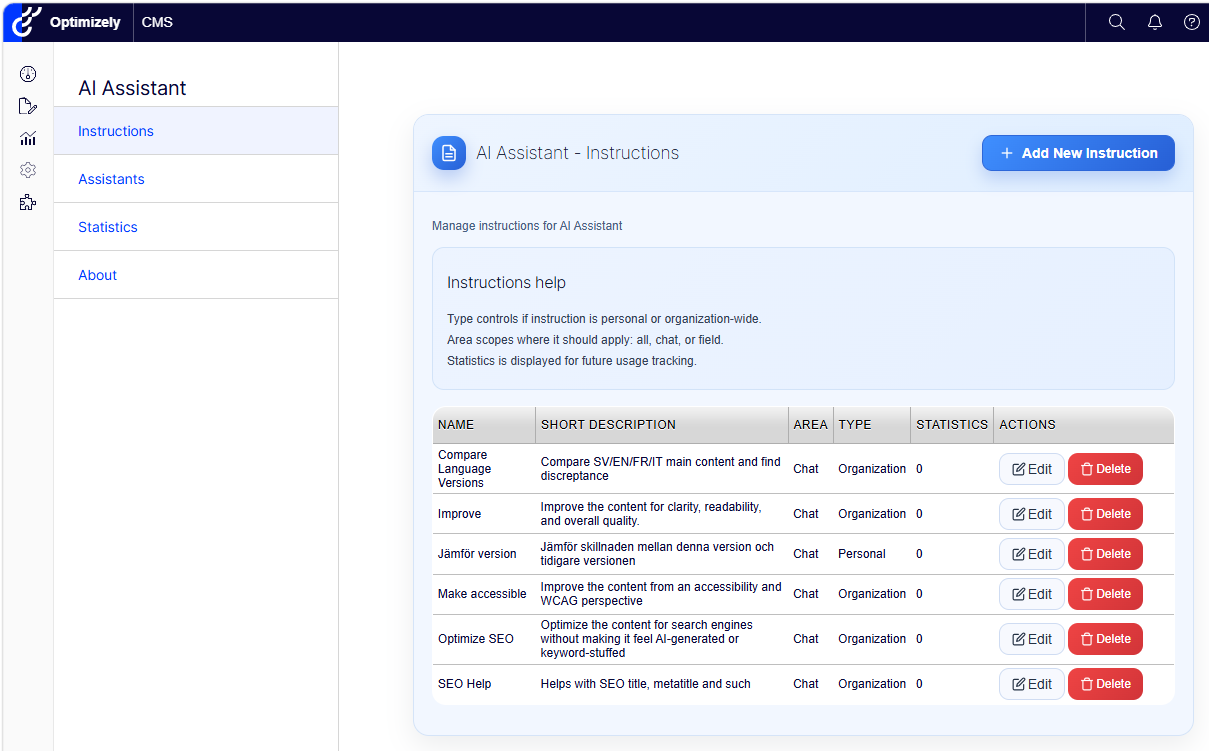Select the 'Make accessible' name cell
This screenshot has height=751, width=1209.
[482, 594]
